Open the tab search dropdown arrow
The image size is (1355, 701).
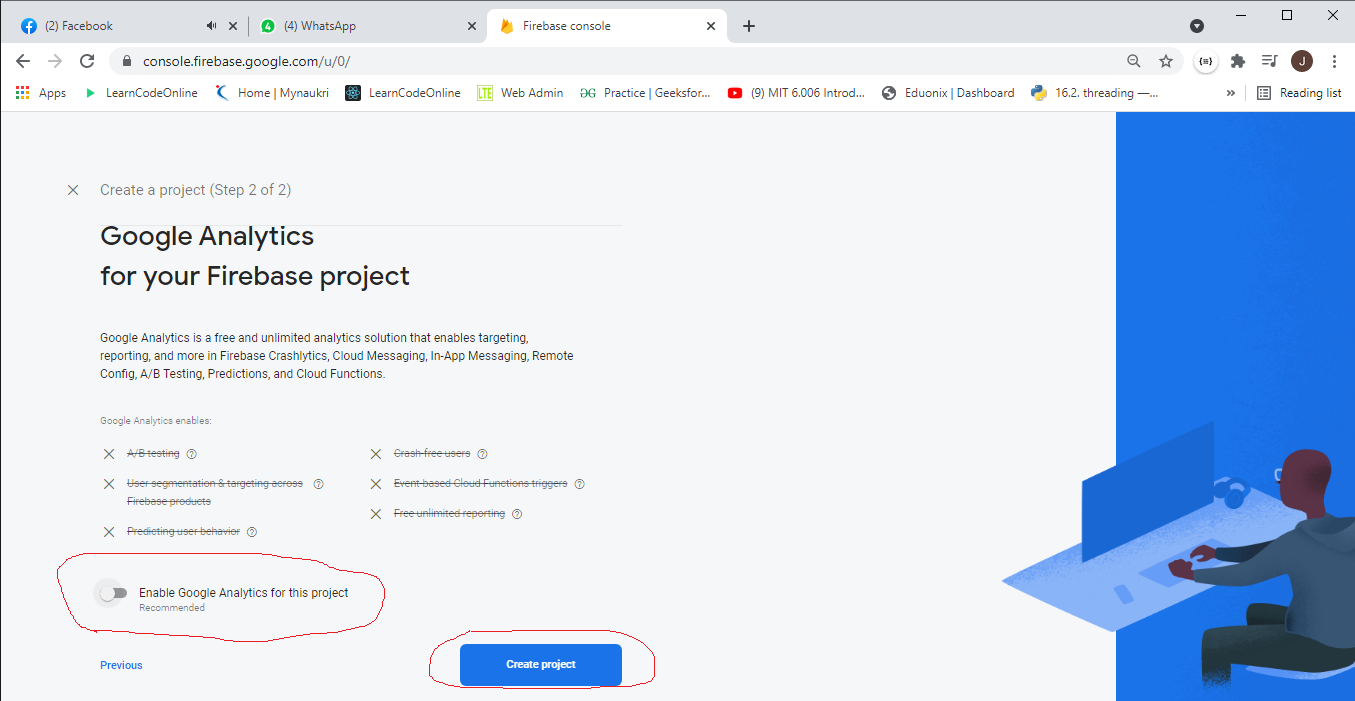tap(1197, 26)
